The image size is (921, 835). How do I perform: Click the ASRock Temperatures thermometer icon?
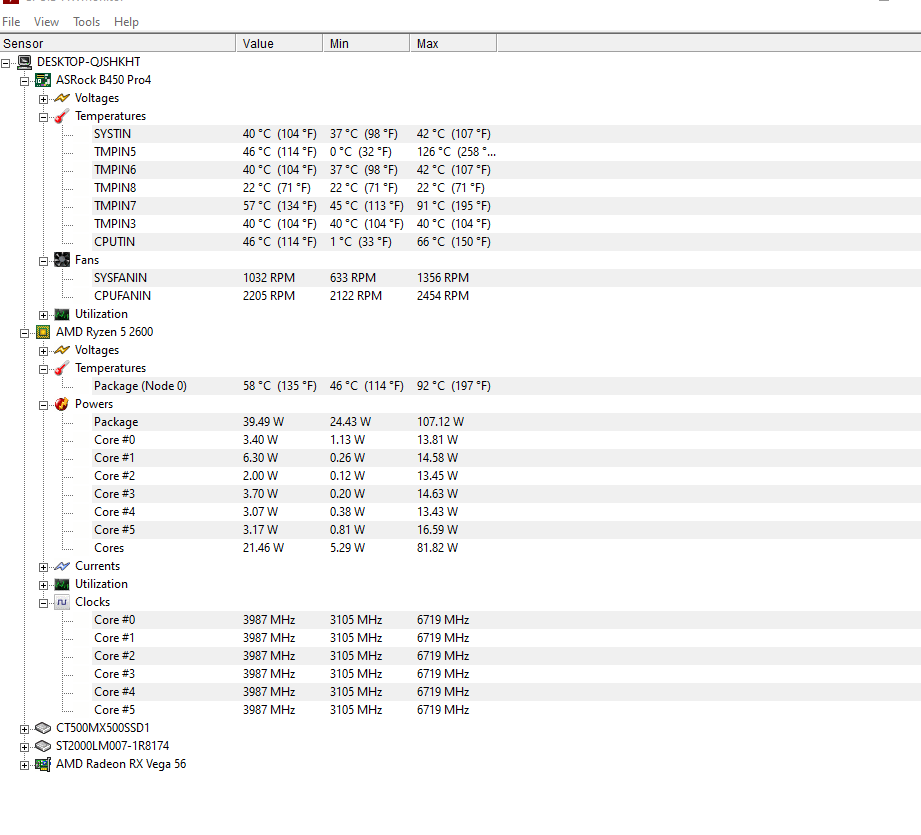(x=62, y=116)
